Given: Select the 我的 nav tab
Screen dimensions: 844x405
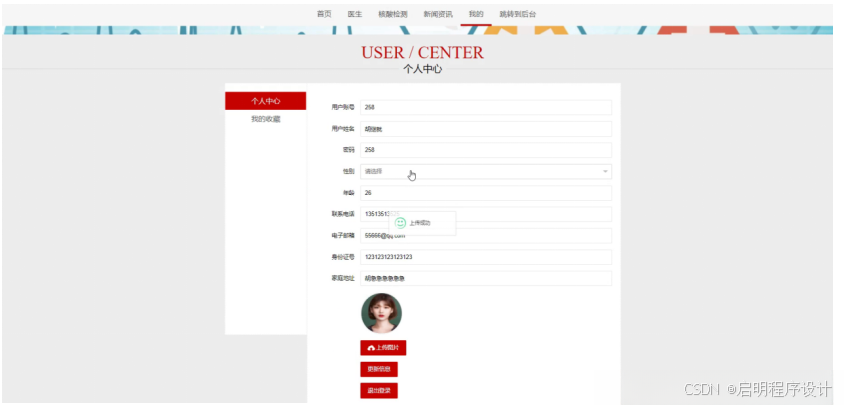Looking at the screenshot, I should [x=476, y=14].
